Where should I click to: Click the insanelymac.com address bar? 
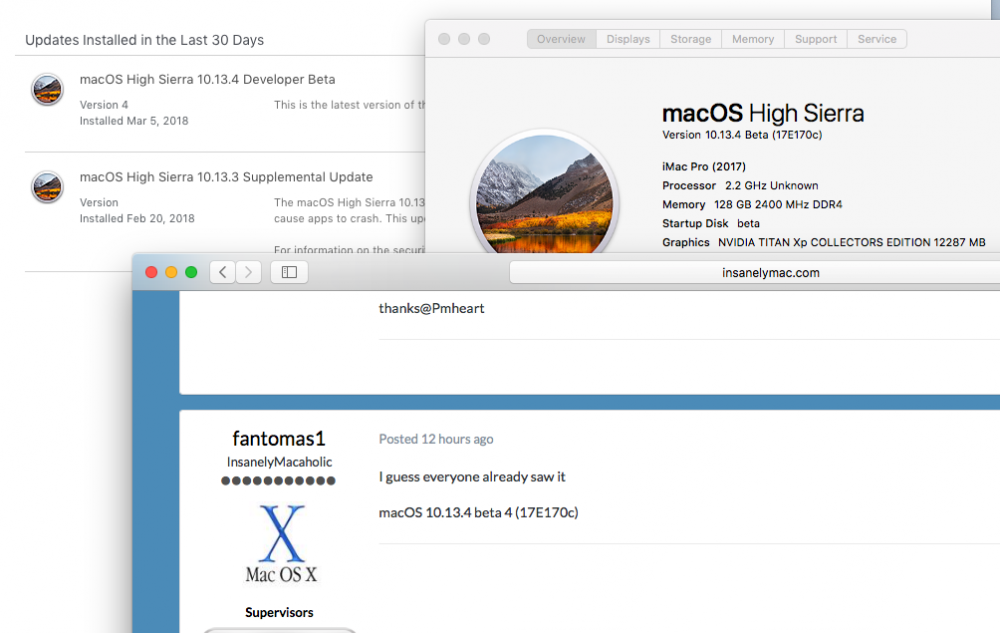pos(754,272)
